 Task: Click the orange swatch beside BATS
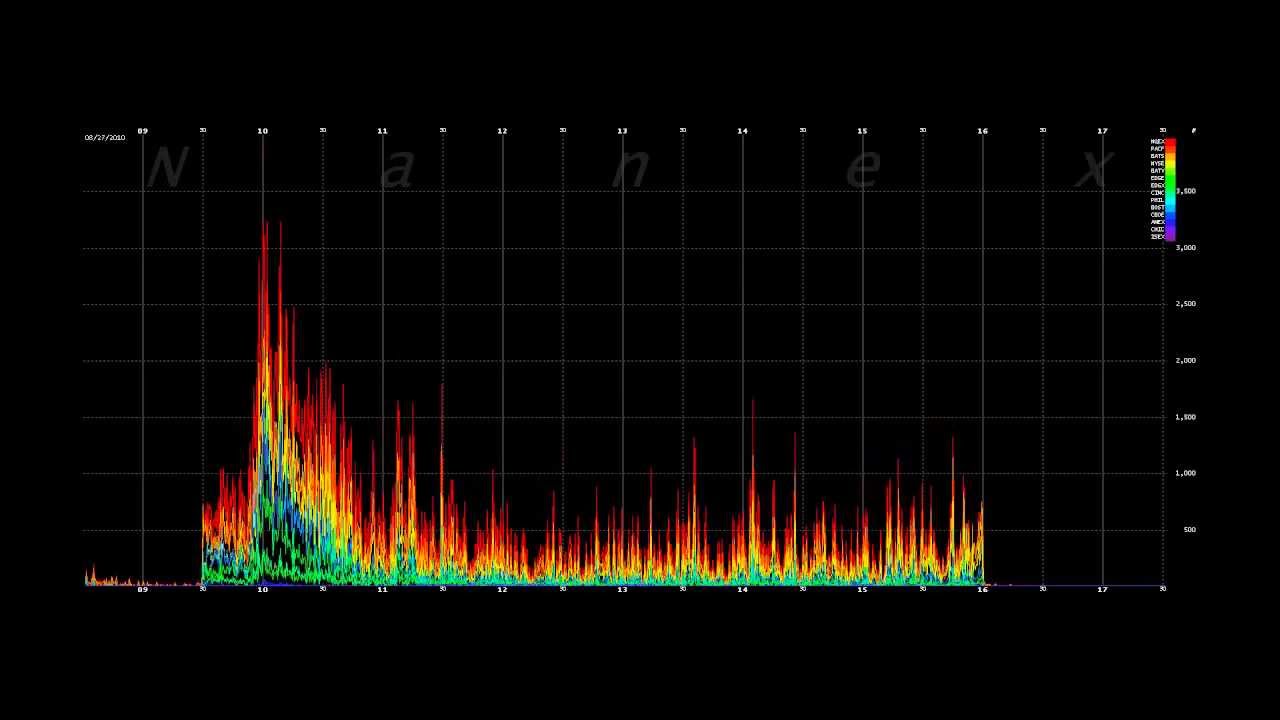(1170, 156)
